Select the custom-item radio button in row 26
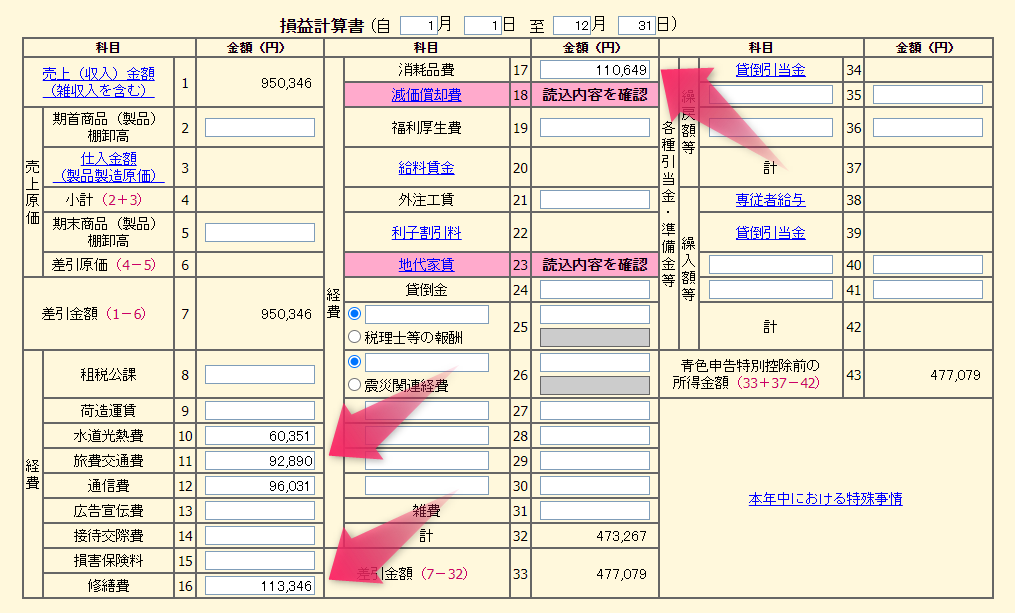1015x613 pixels. (354, 361)
